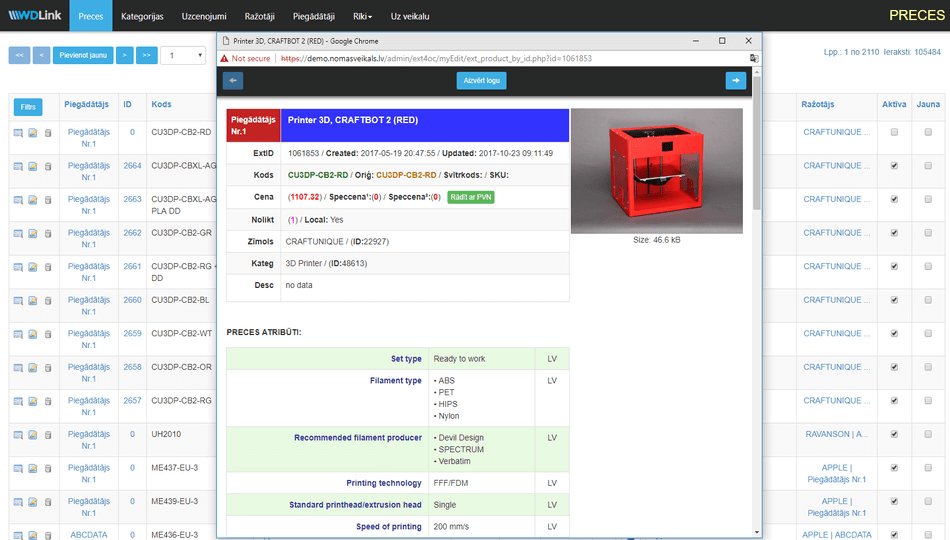Open the Kategorijas menu item
This screenshot has height=540, width=950.
tap(144, 16)
